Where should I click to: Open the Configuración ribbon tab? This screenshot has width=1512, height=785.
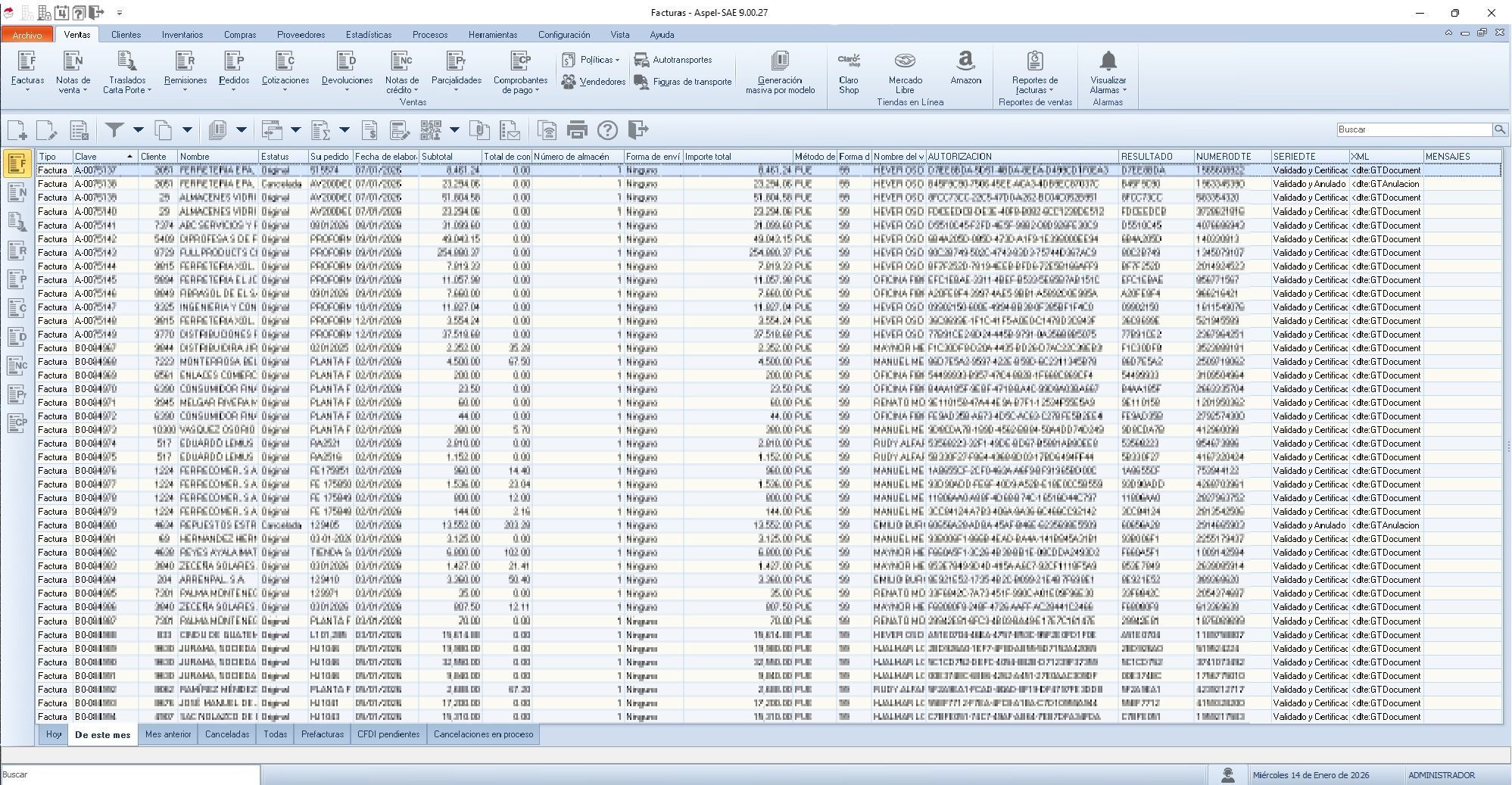(x=563, y=35)
